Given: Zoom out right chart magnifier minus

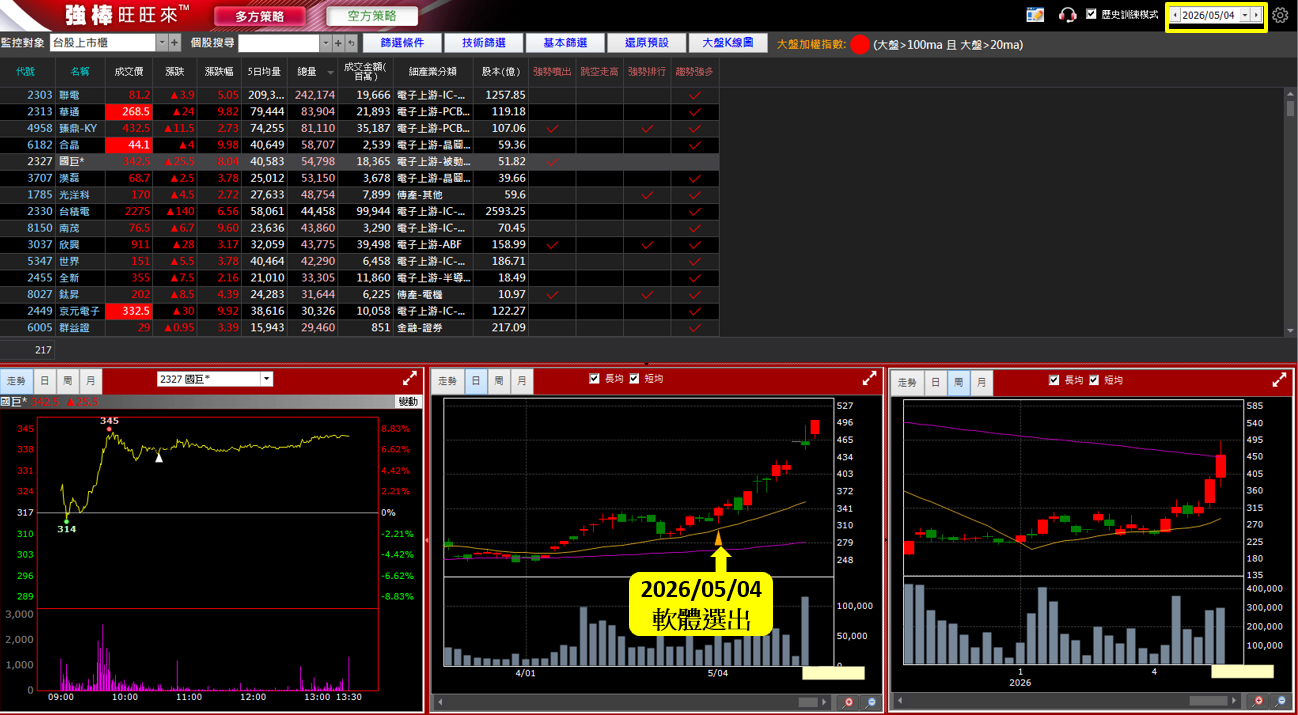Looking at the screenshot, I should (x=1281, y=701).
